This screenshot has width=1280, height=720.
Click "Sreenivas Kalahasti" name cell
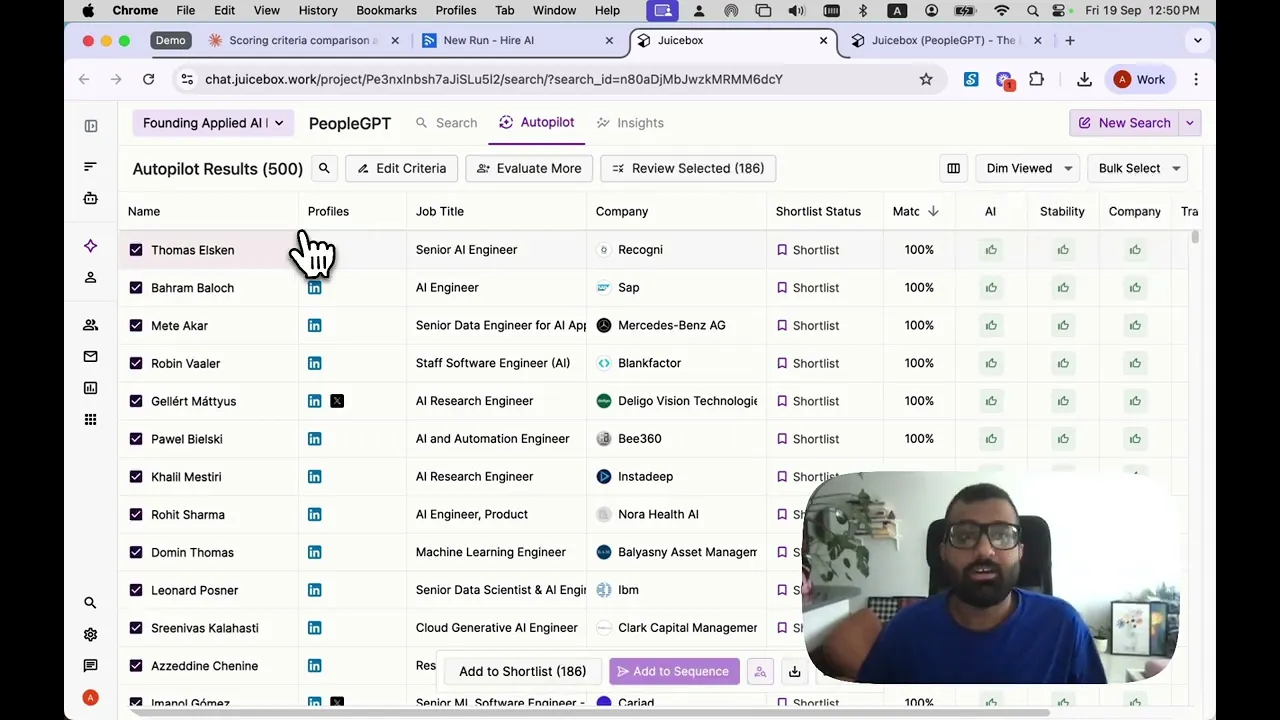click(x=205, y=628)
